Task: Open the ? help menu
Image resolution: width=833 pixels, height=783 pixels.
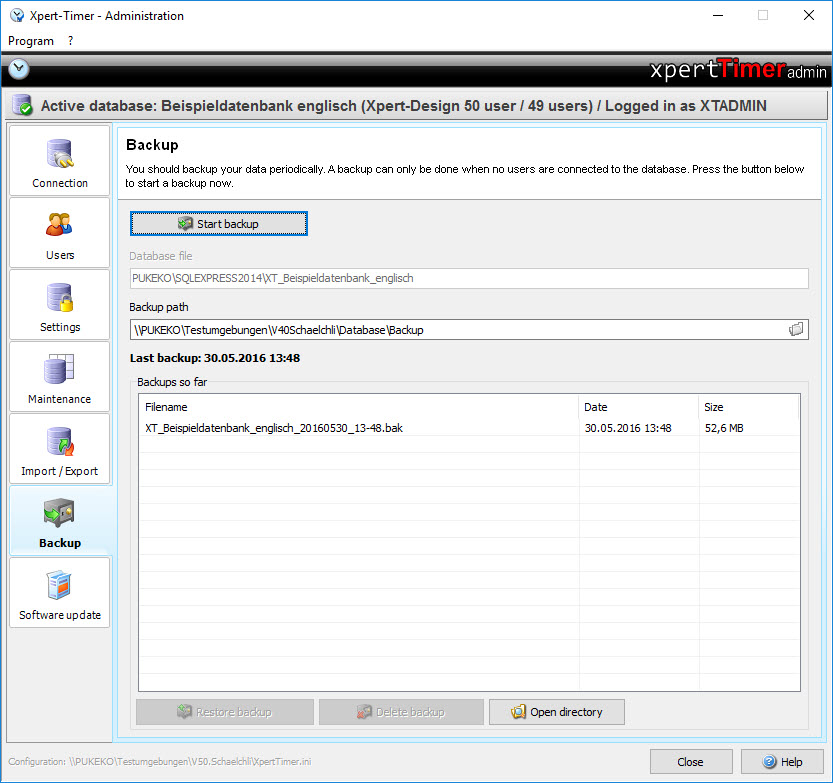Action: (x=71, y=41)
